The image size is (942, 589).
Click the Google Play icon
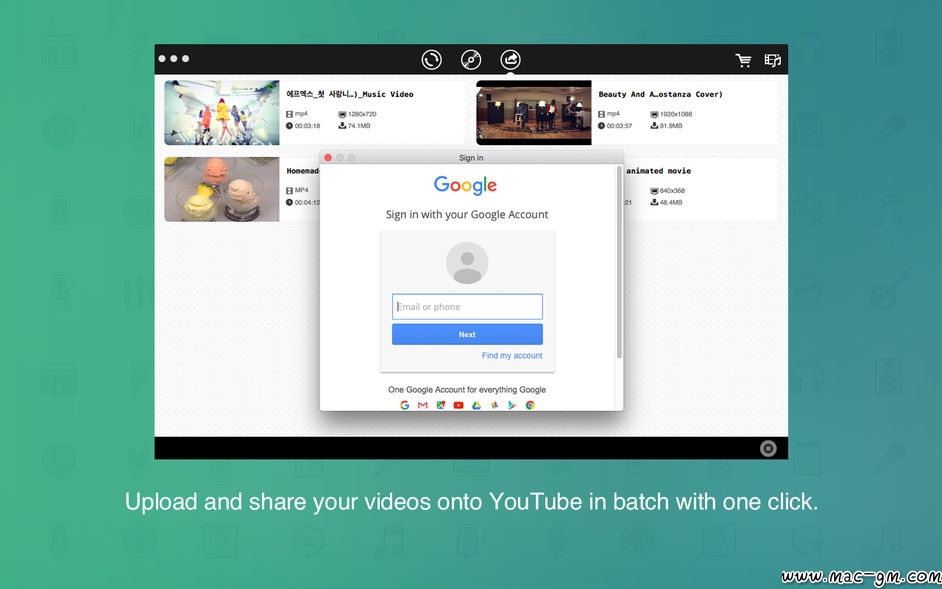(512, 405)
